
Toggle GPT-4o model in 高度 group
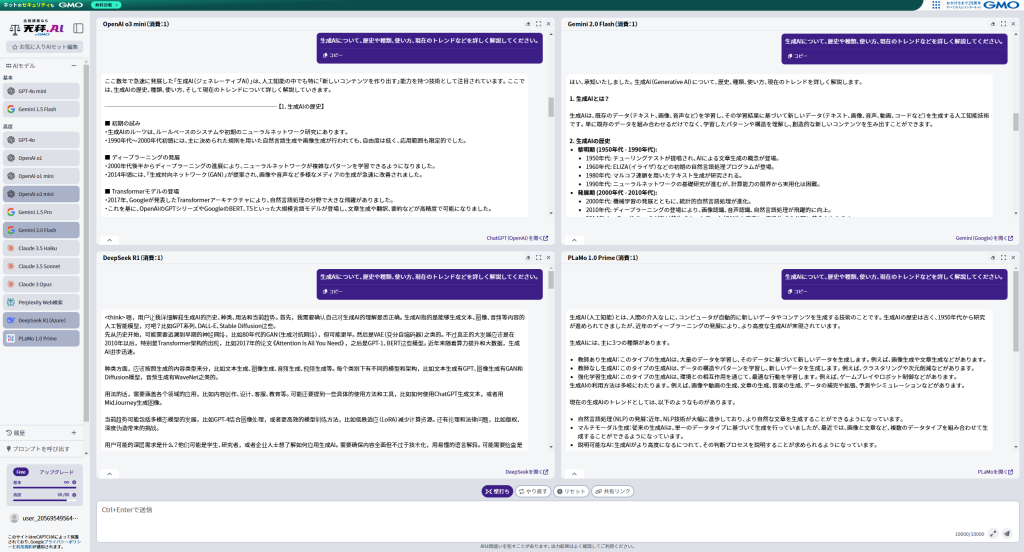click(x=41, y=140)
